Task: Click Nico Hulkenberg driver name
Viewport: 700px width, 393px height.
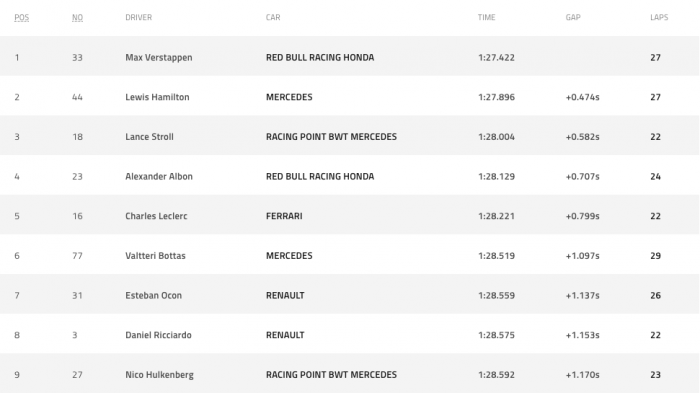Action: pos(159,375)
